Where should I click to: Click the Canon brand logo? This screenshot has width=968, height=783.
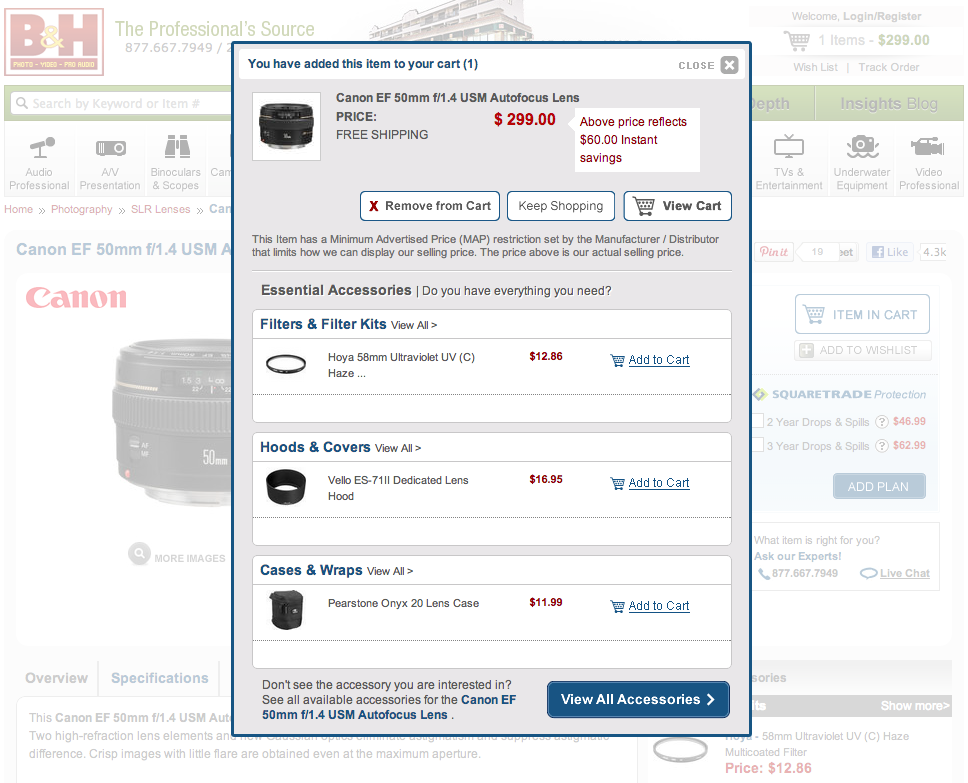(76, 298)
